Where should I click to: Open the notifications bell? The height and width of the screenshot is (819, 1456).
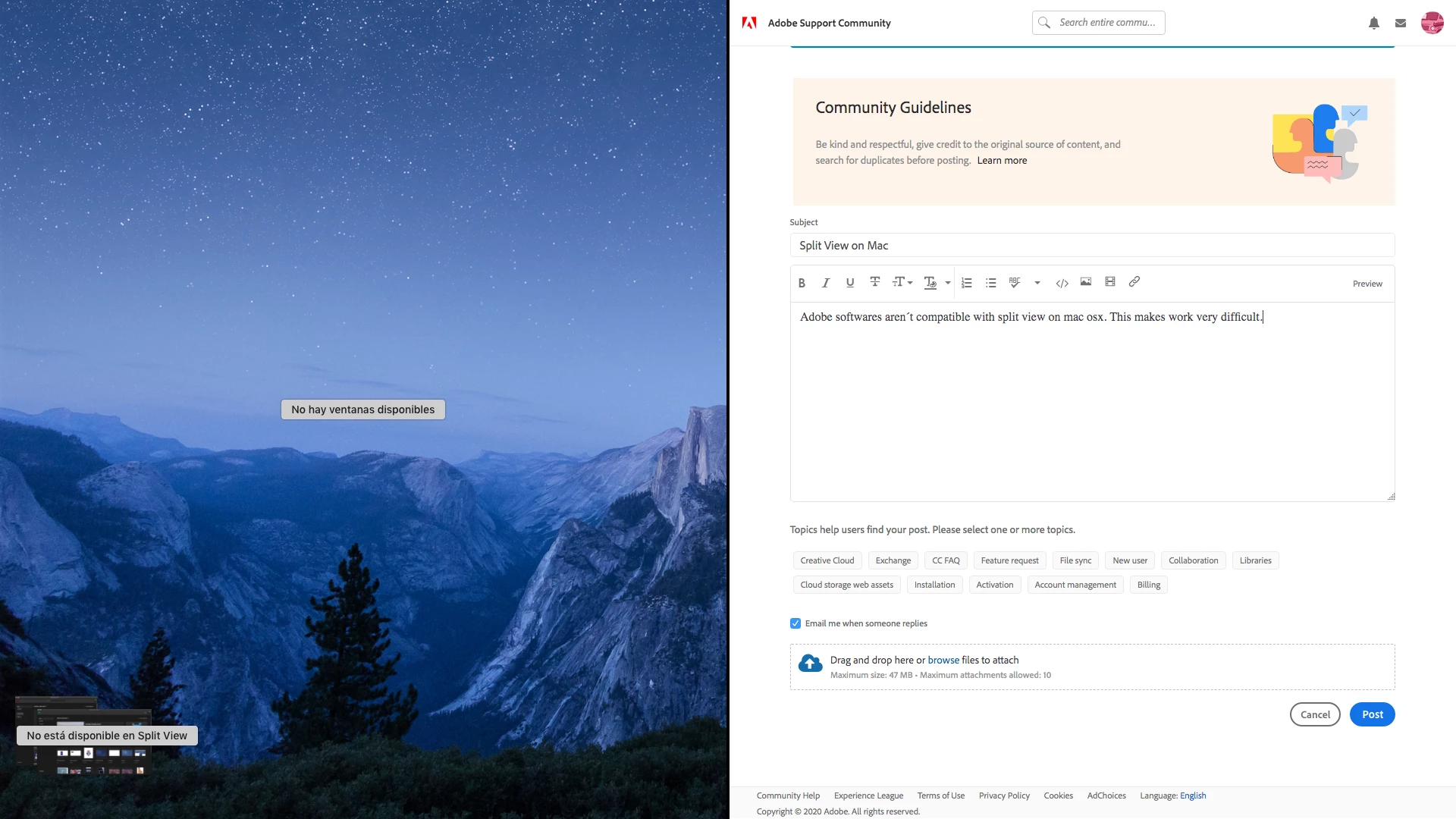pyautogui.click(x=1373, y=23)
